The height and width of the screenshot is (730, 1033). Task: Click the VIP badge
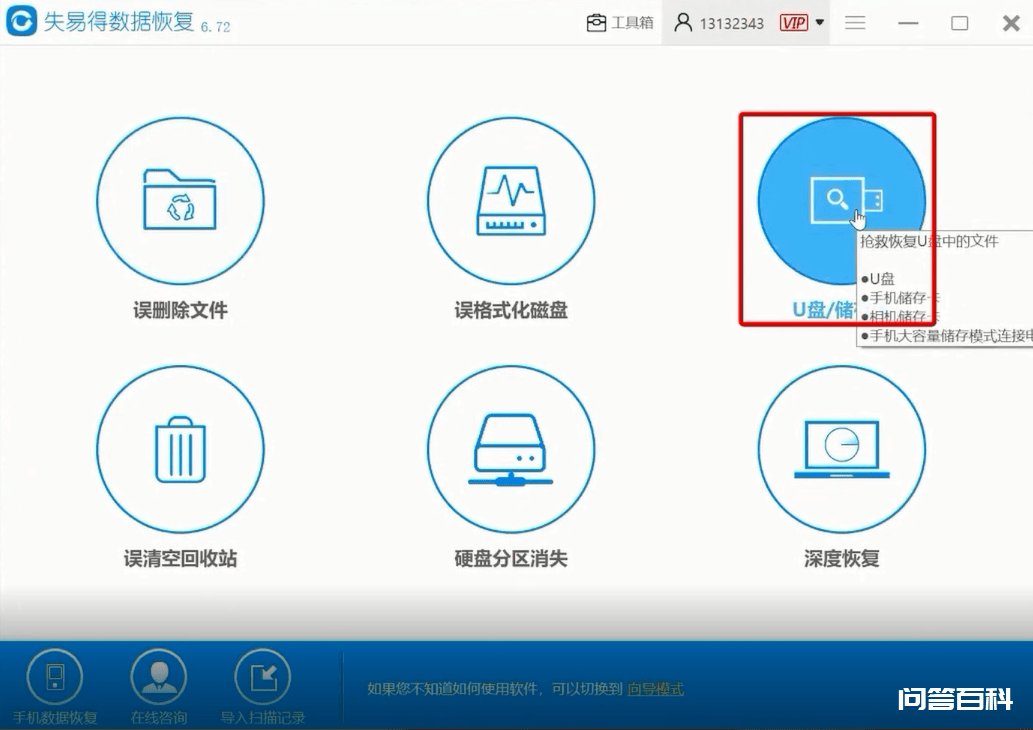(793, 23)
